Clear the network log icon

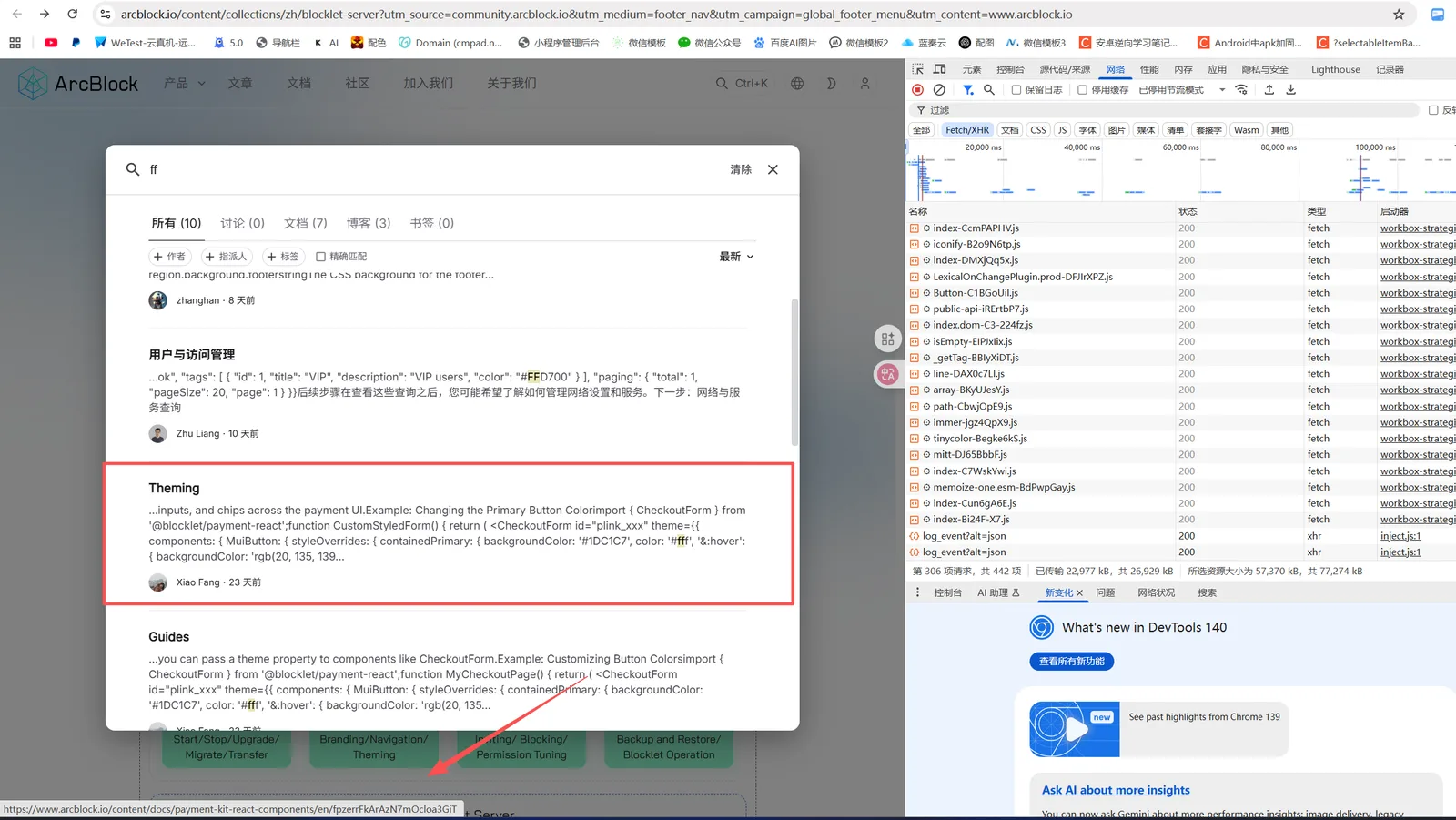tap(939, 90)
